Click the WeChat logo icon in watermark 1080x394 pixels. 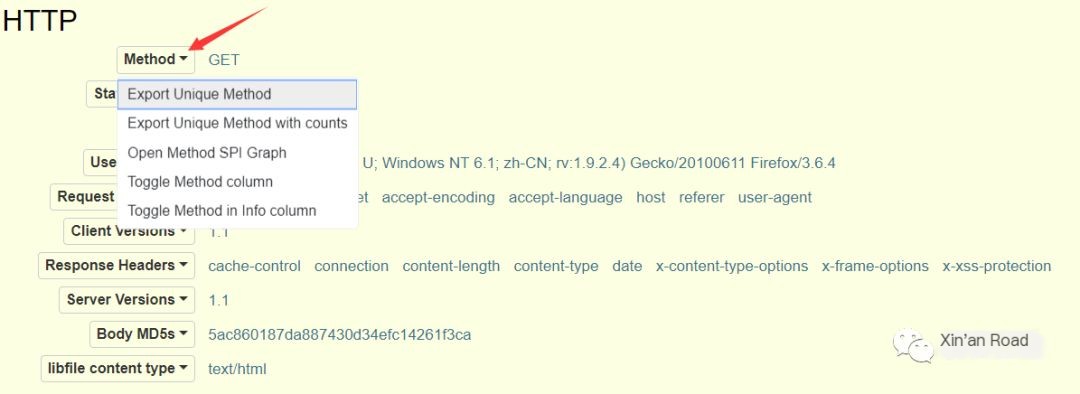pyautogui.click(x=913, y=345)
